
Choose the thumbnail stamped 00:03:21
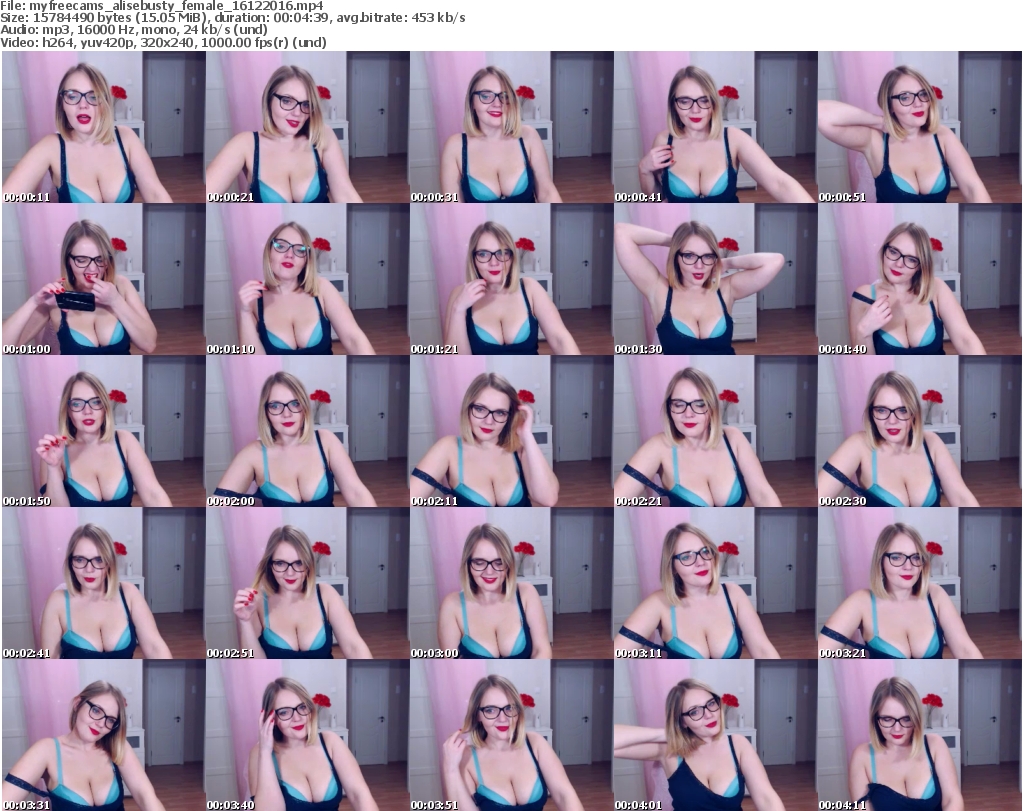click(920, 584)
